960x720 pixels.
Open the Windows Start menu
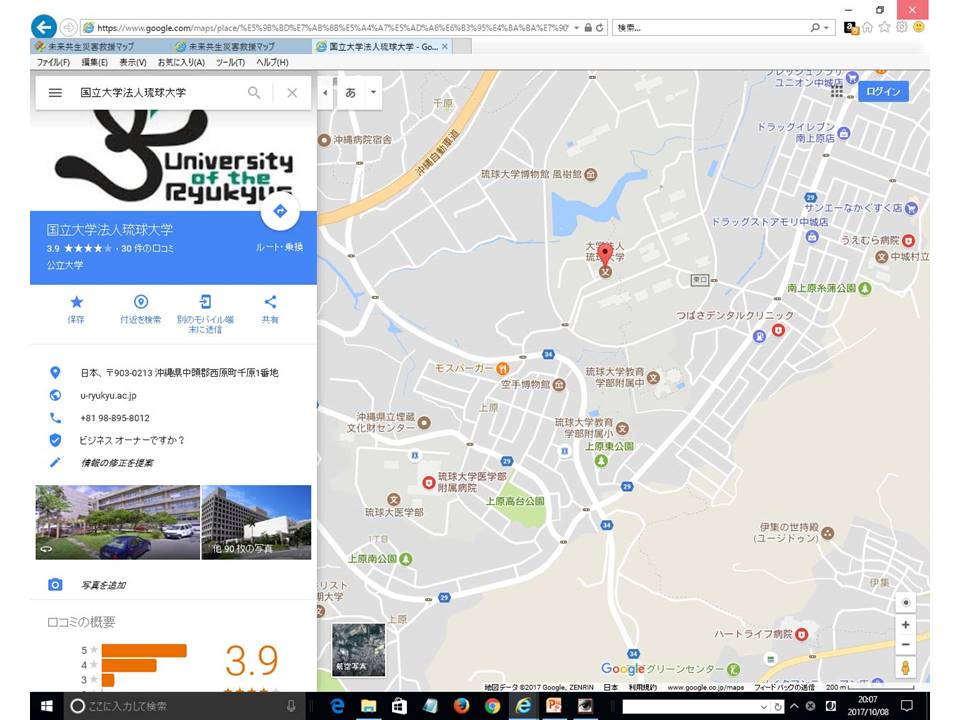(47, 706)
